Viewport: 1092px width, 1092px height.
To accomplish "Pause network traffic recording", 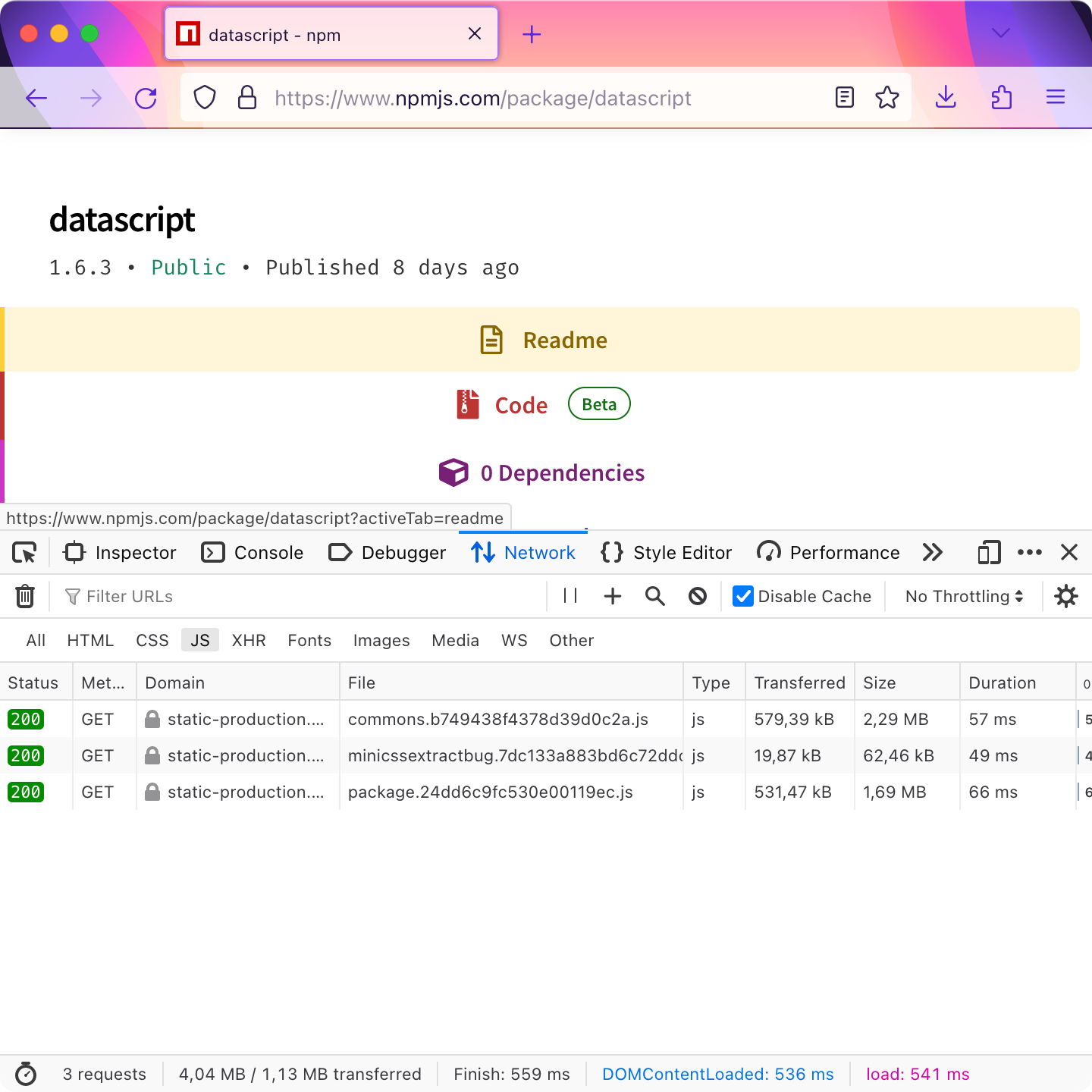I will point(570,596).
